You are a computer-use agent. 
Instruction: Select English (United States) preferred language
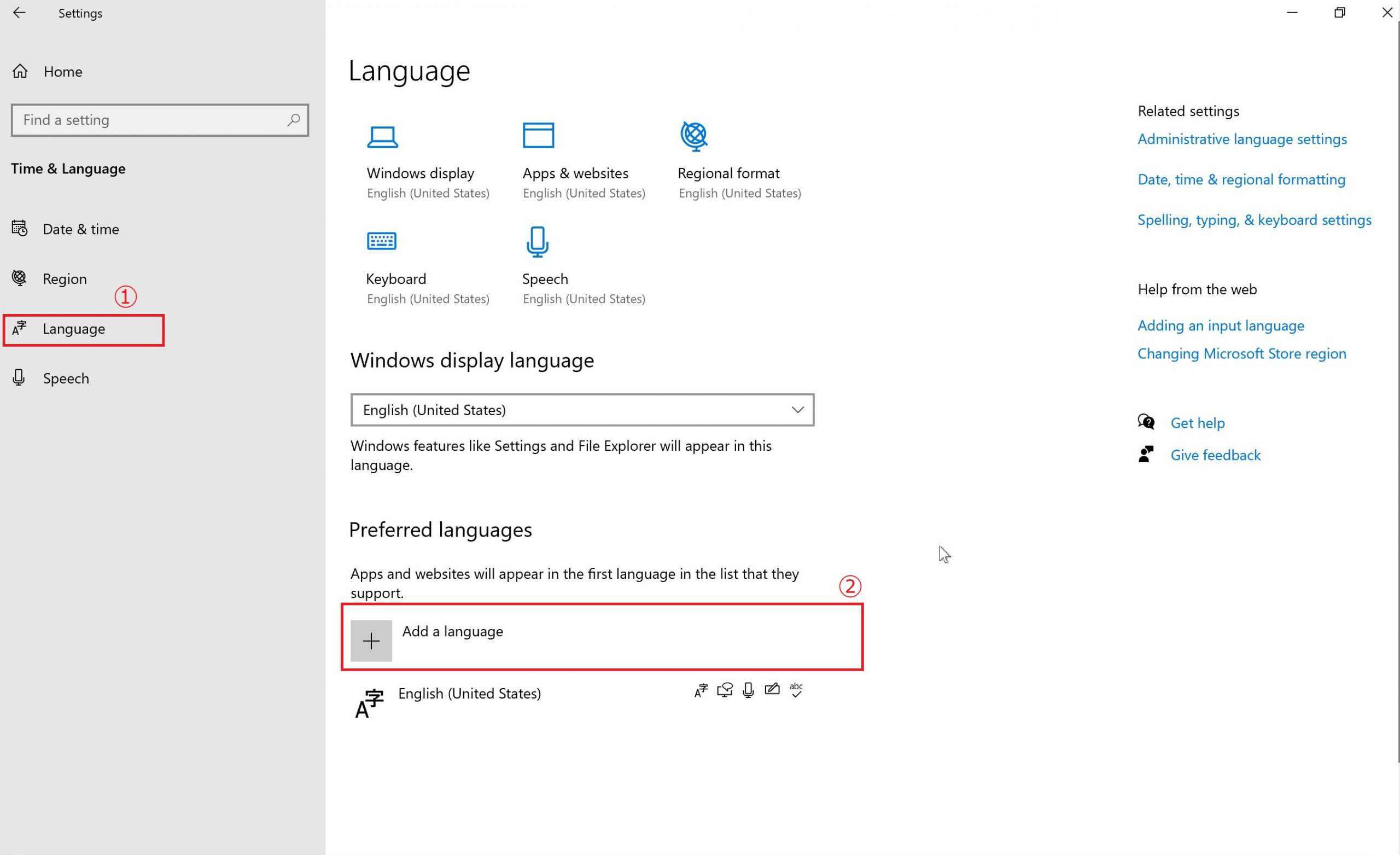[x=469, y=694]
